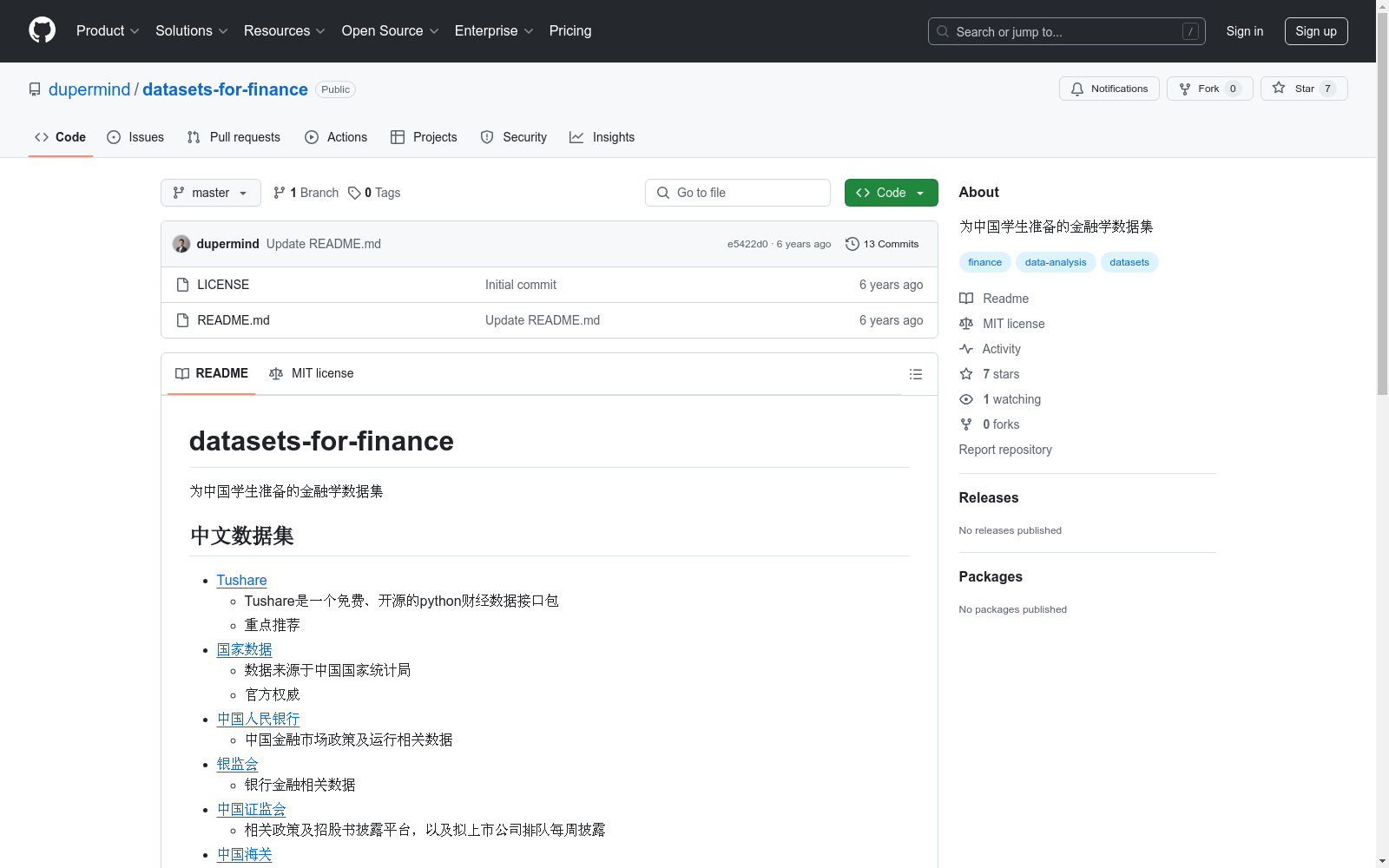
Task: Go to the Pricing page
Action: click(570, 30)
